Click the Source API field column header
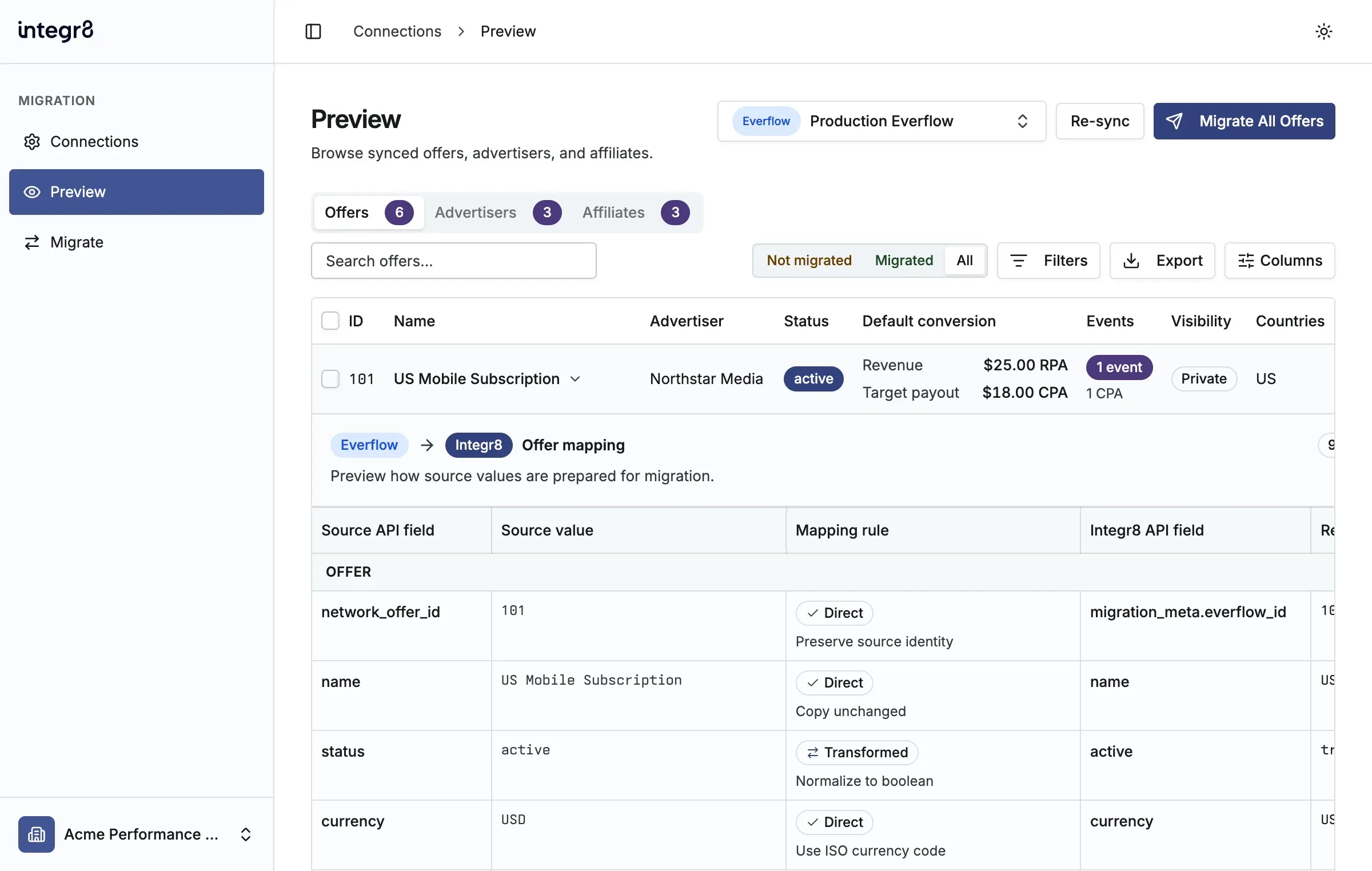The width and height of the screenshot is (1372, 871). click(x=378, y=530)
